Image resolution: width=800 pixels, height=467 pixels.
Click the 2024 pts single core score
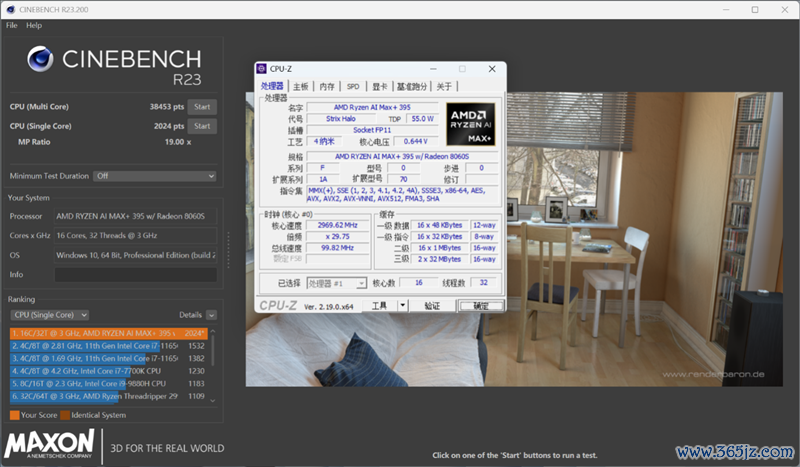tap(169, 126)
